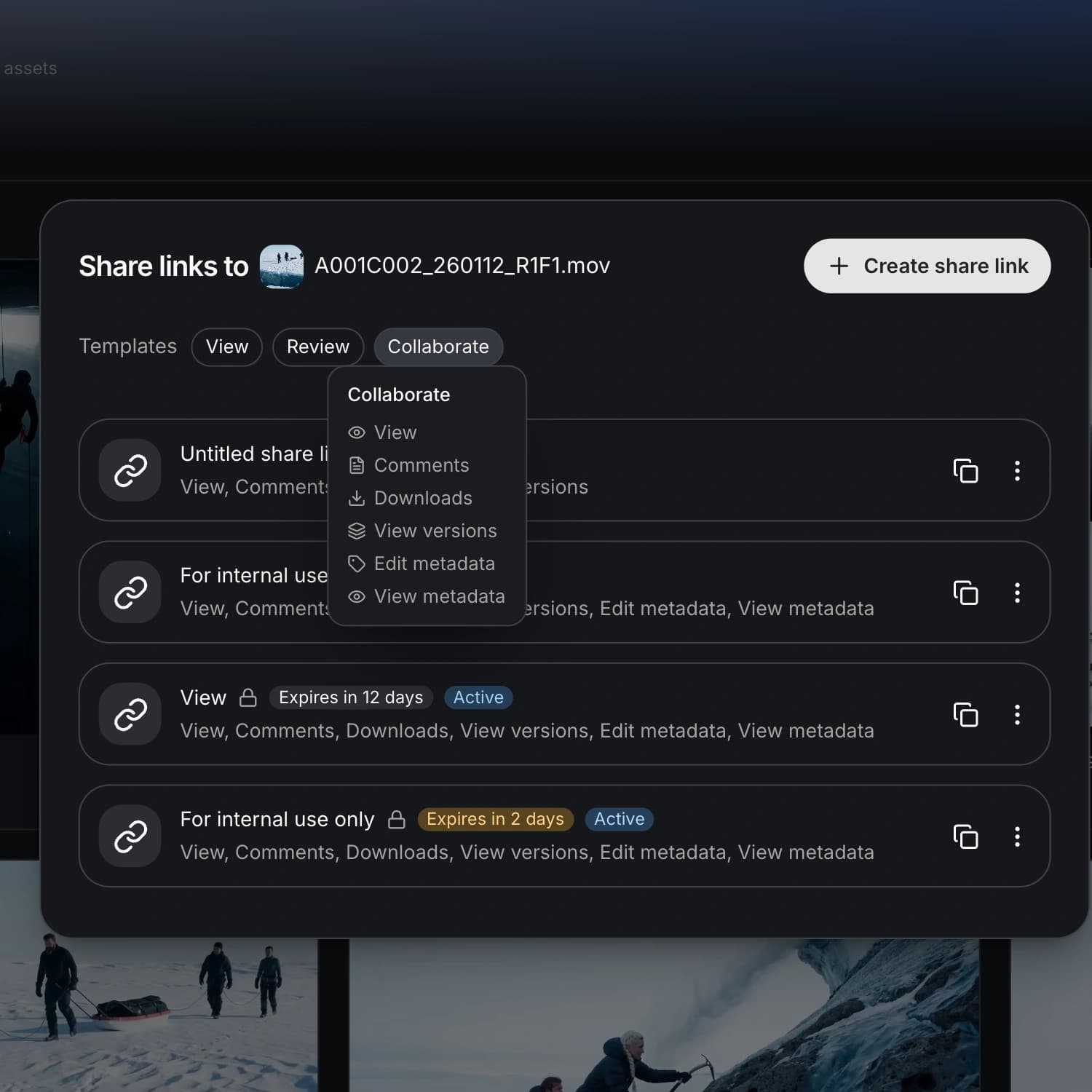Copy the 12-day expiring View link

click(965, 714)
